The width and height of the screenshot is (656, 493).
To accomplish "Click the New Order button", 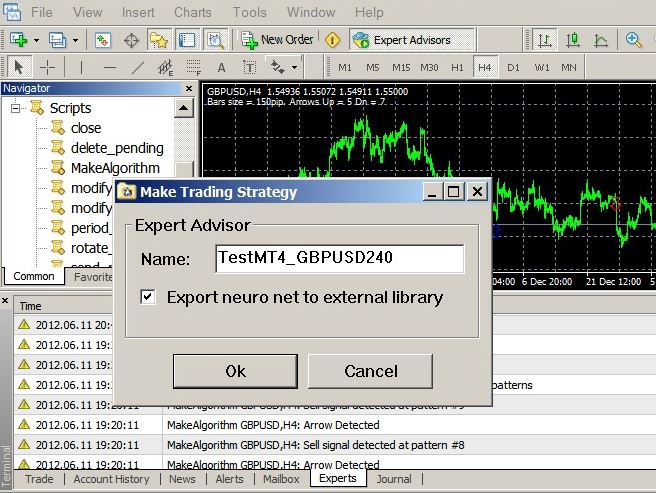I will (277, 40).
